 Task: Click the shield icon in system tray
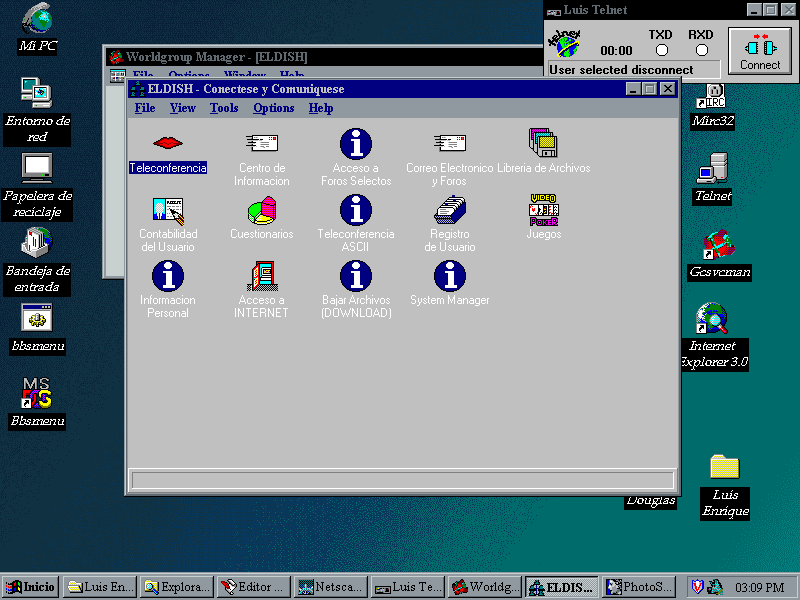(697, 587)
